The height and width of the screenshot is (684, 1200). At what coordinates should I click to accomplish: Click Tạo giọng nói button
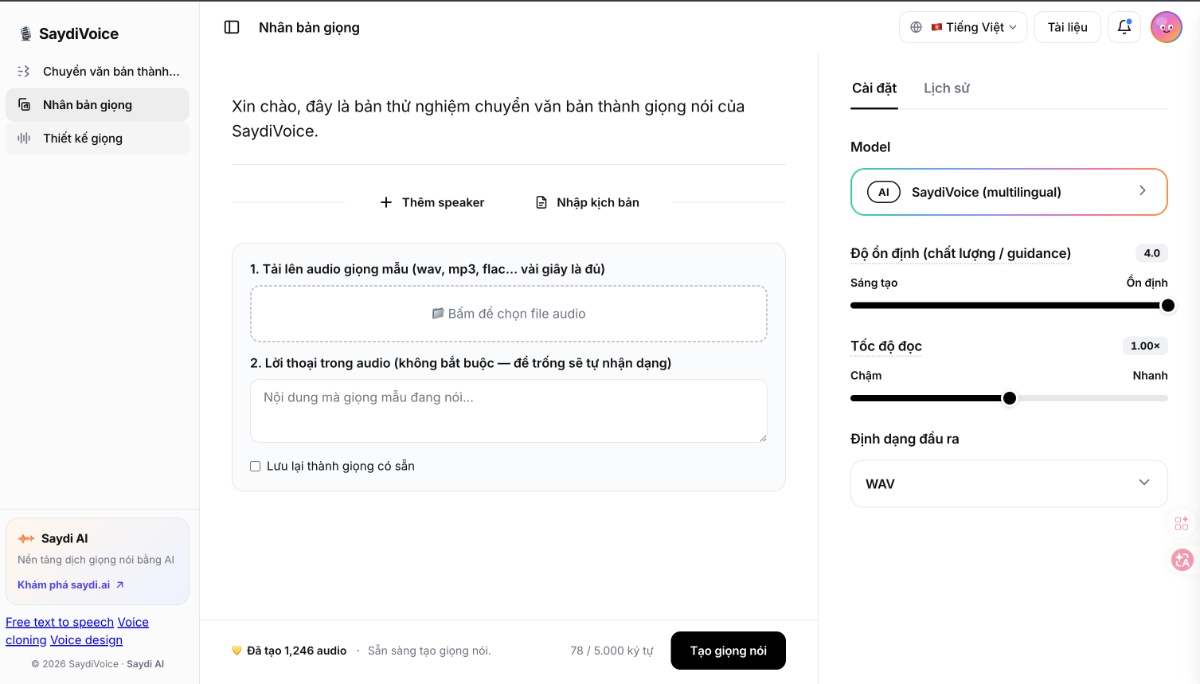tap(728, 651)
